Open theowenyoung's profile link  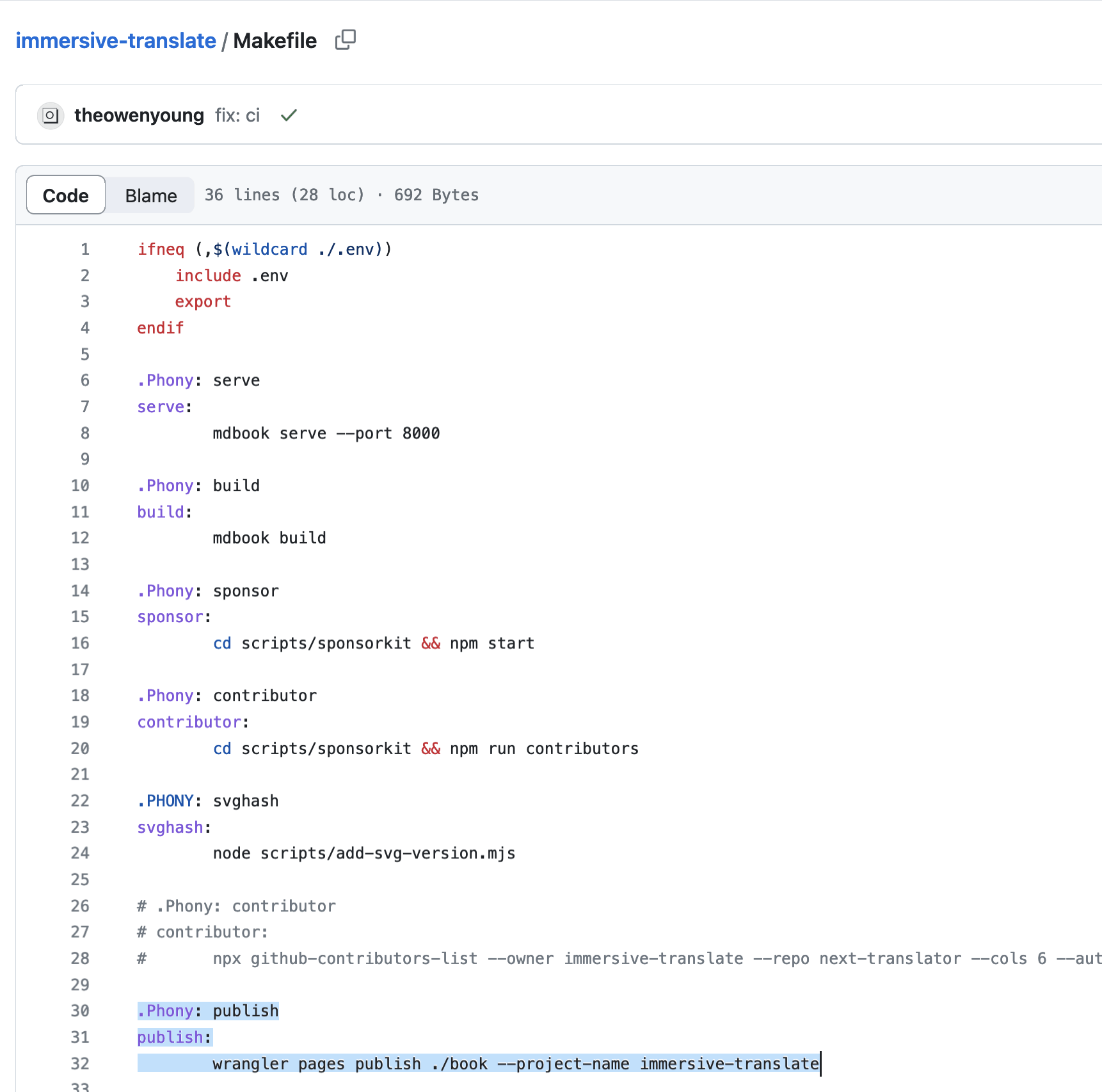pos(140,115)
